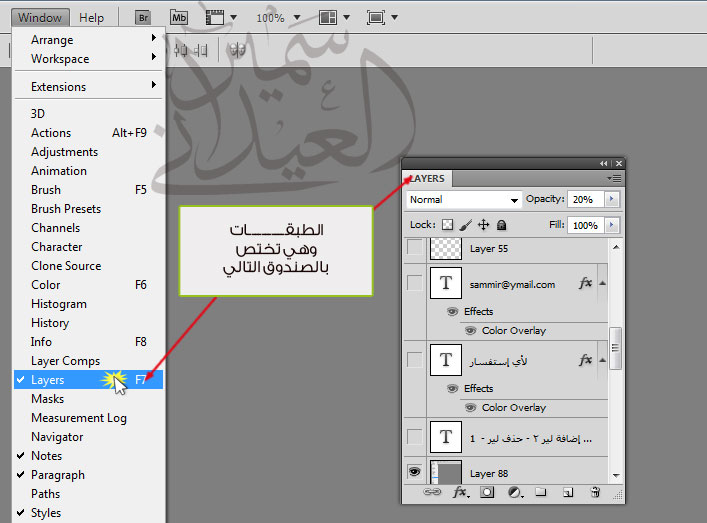Choose Measurement Log in the menu
Screen dimensions: 707x523
[88, 418]
